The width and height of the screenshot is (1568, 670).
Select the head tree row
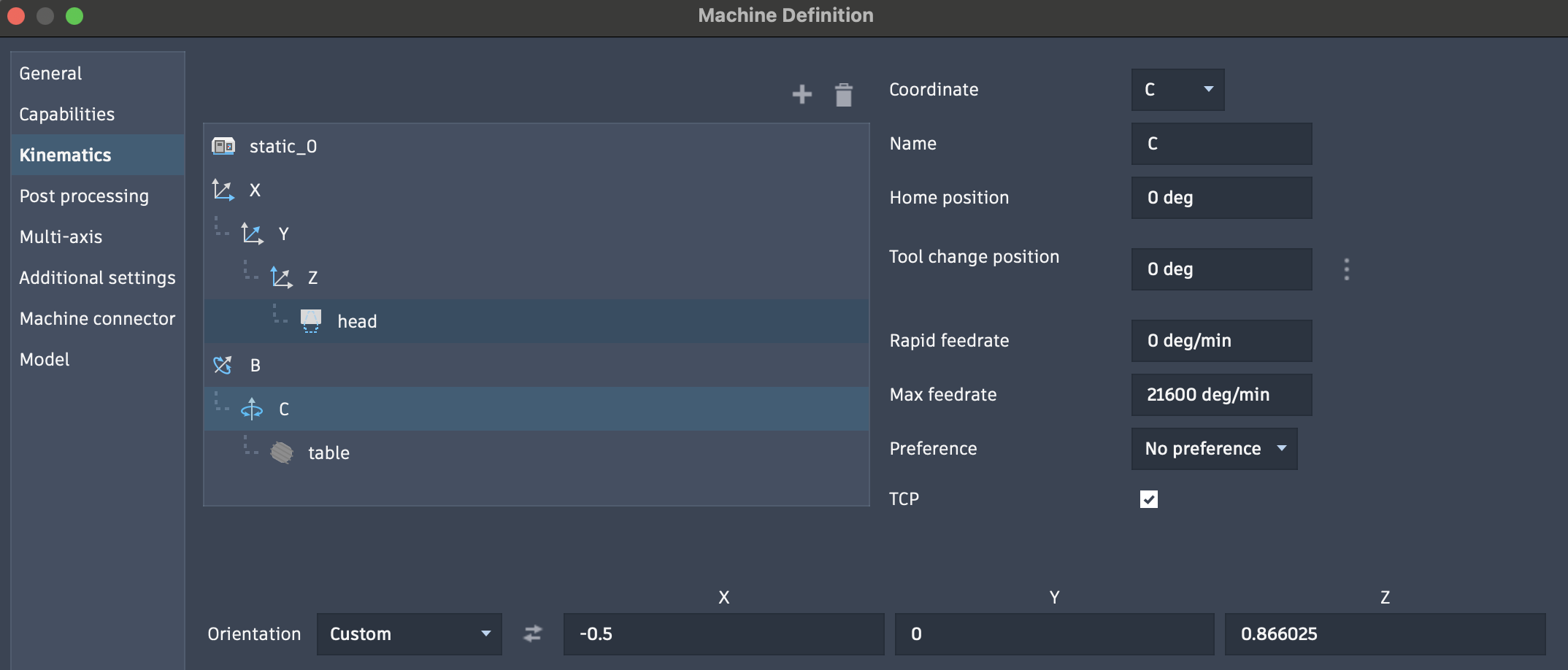(x=537, y=321)
